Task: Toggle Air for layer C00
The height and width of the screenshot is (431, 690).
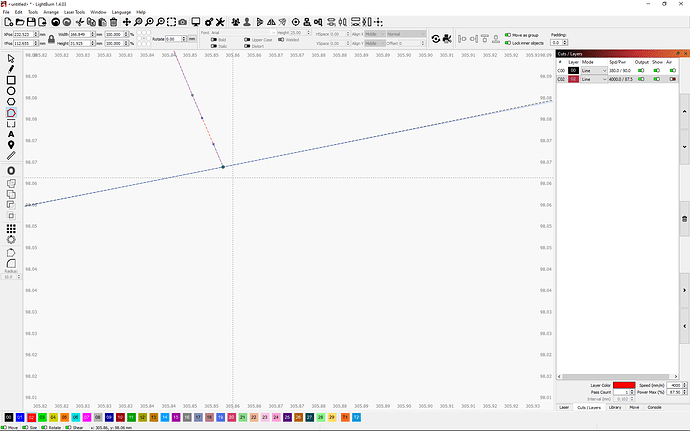Action: click(672, 70)
